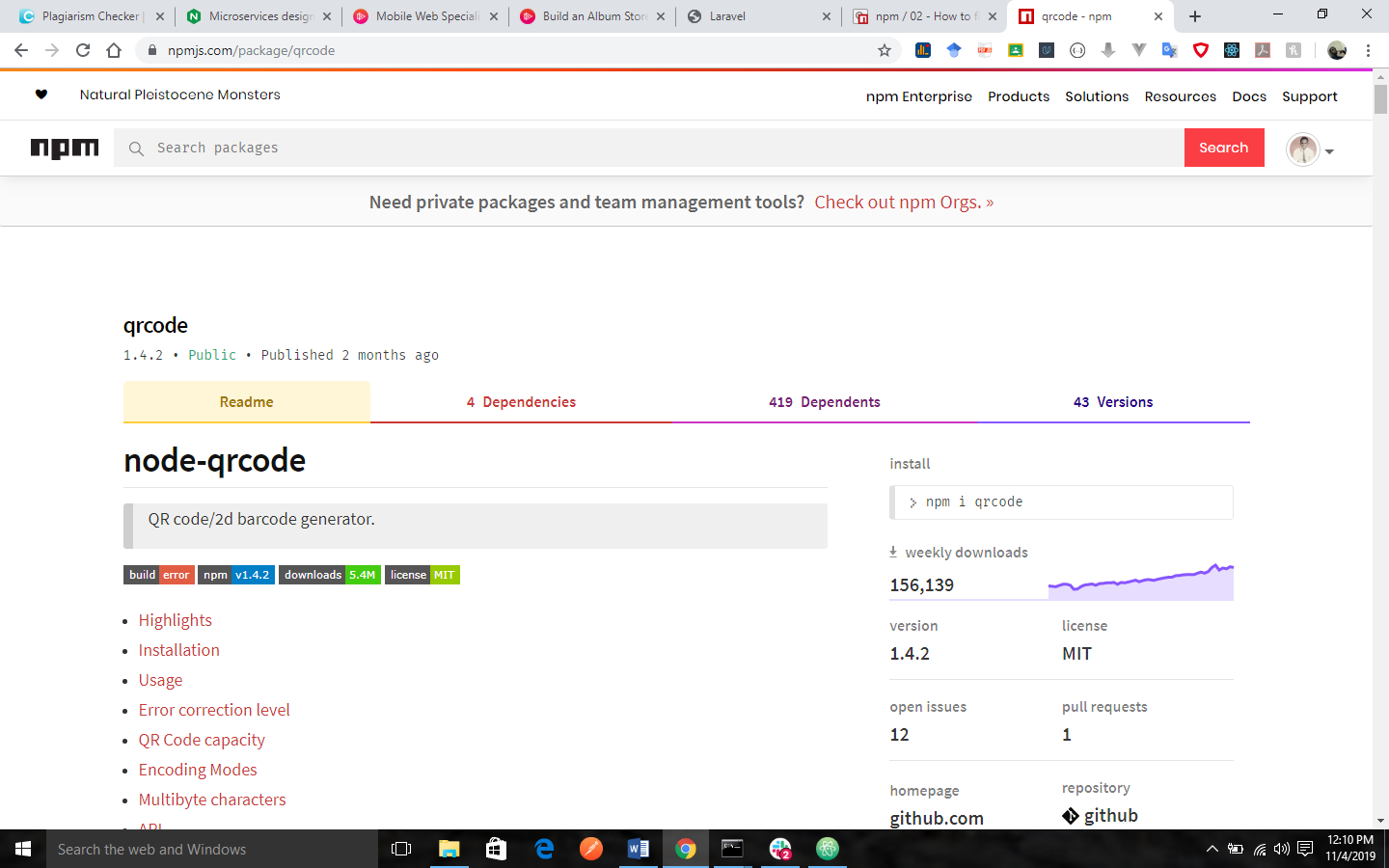Open the Adobe Acrobat extension
This screenshot has height=868, width=1389.
tap(1263, 50)
